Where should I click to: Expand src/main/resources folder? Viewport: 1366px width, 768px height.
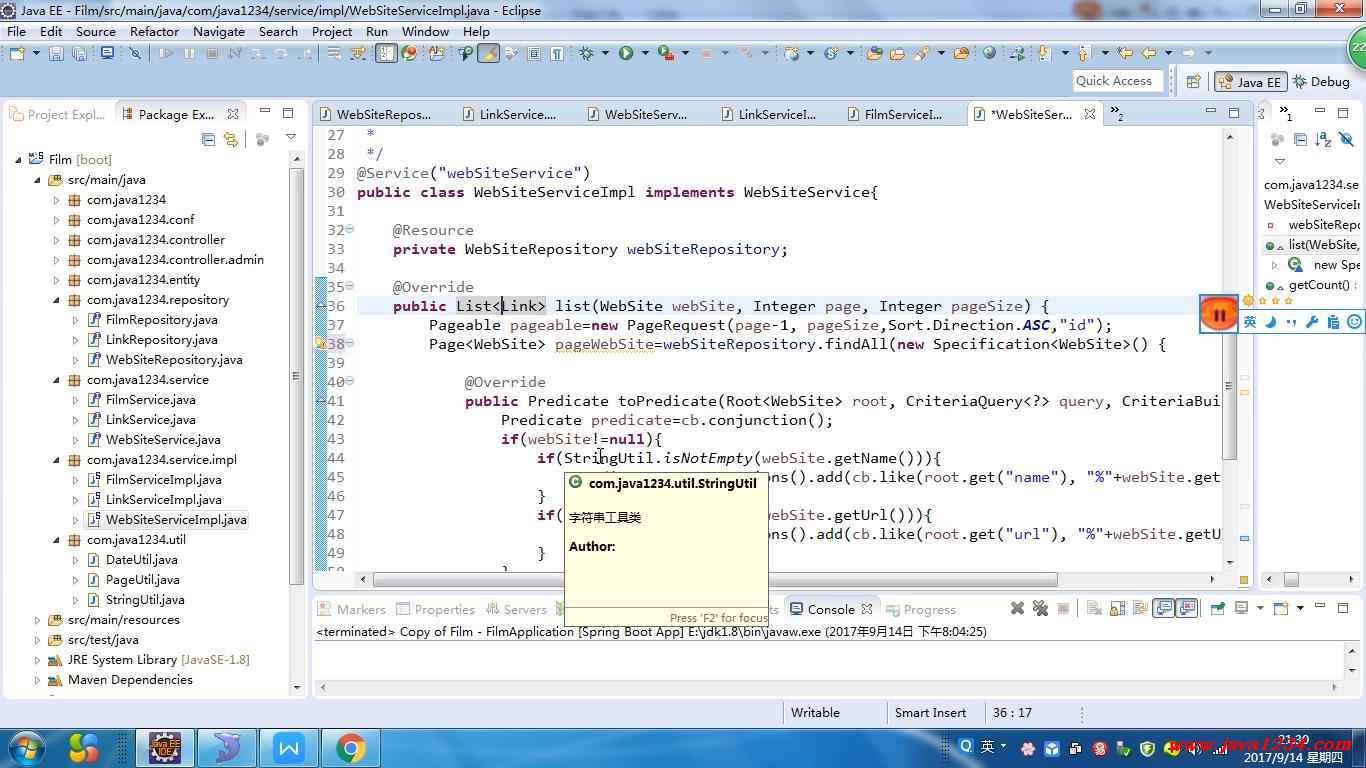(38, 620)
